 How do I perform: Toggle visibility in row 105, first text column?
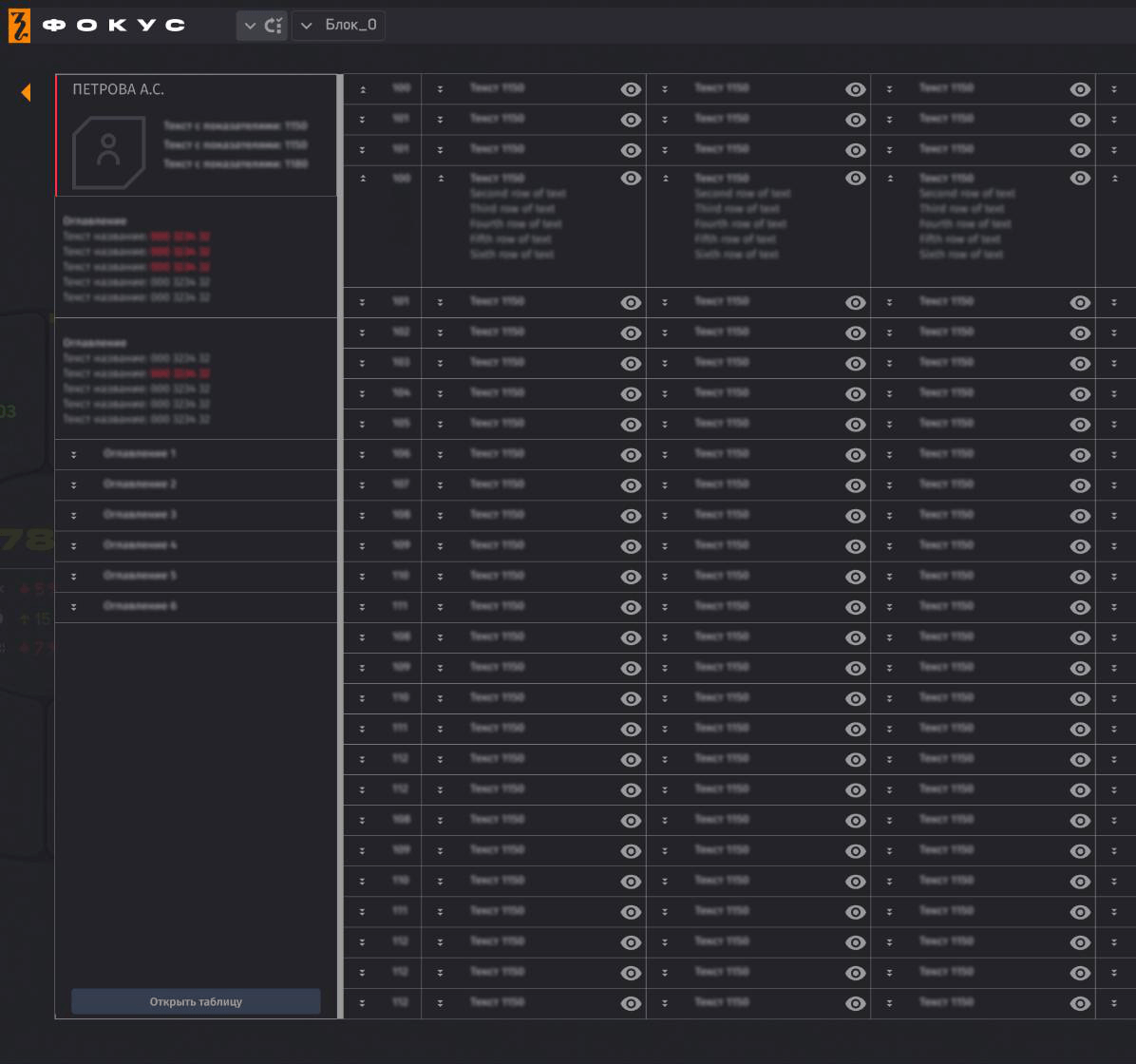631,424
